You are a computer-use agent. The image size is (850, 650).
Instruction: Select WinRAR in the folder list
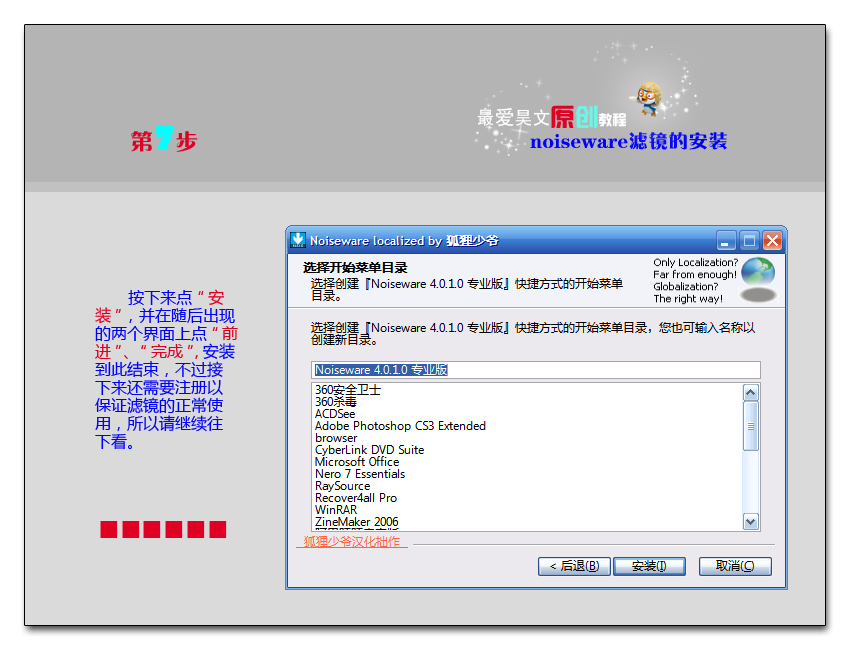tap(336, 510)
